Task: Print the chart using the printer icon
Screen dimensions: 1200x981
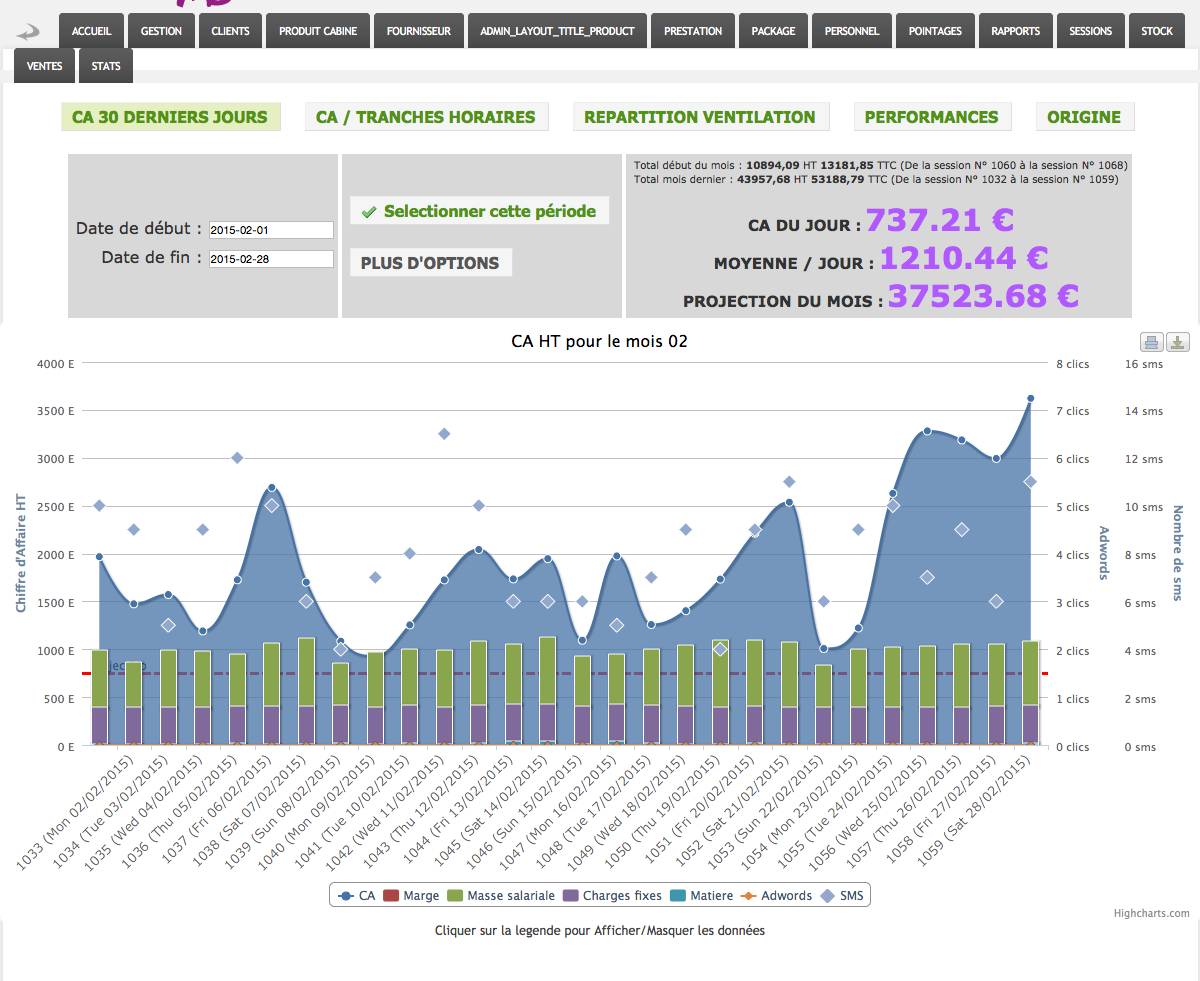Action: tap(1152, 343)
